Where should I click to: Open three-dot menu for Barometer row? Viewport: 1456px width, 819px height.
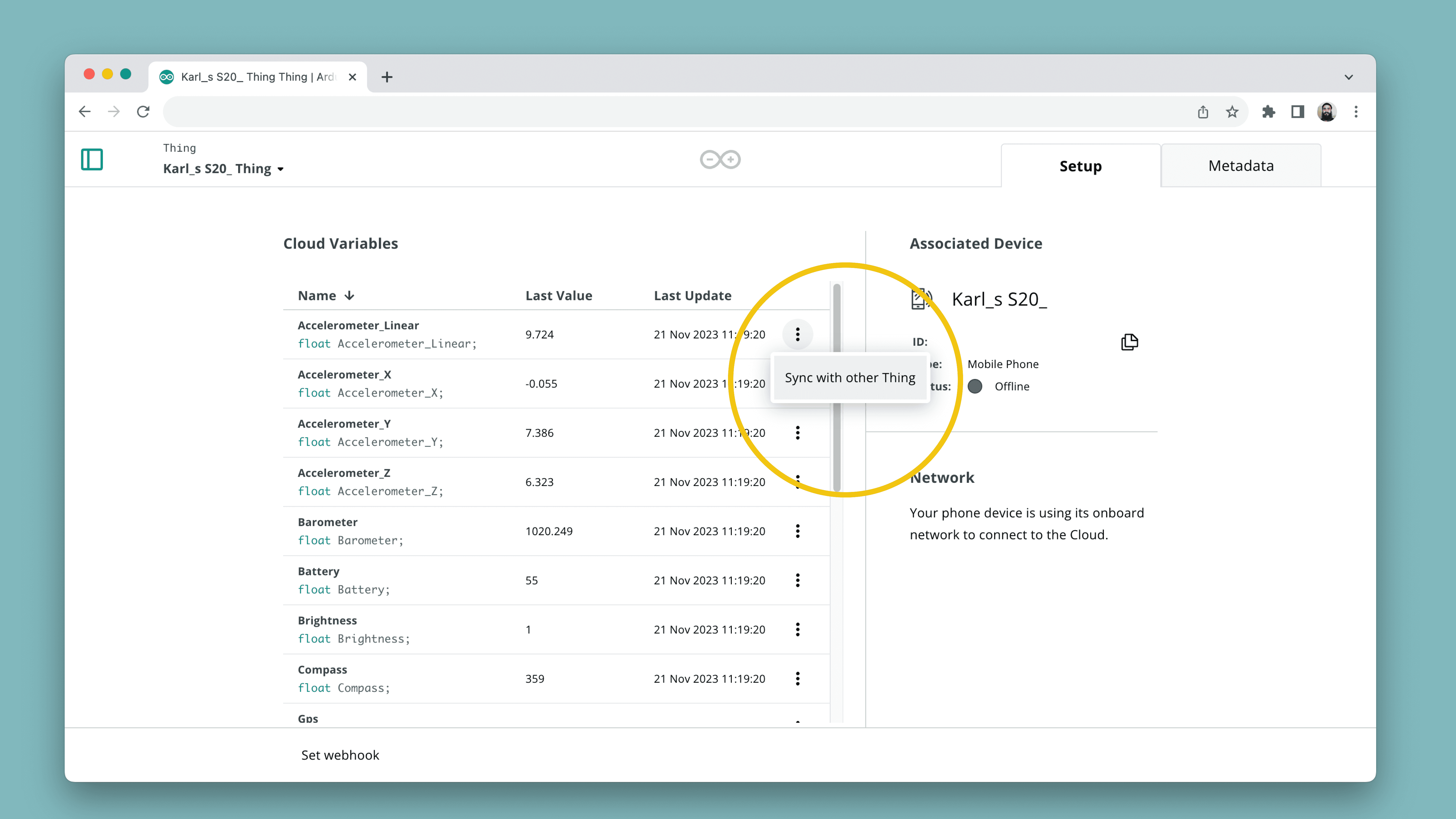click(798, 531)
